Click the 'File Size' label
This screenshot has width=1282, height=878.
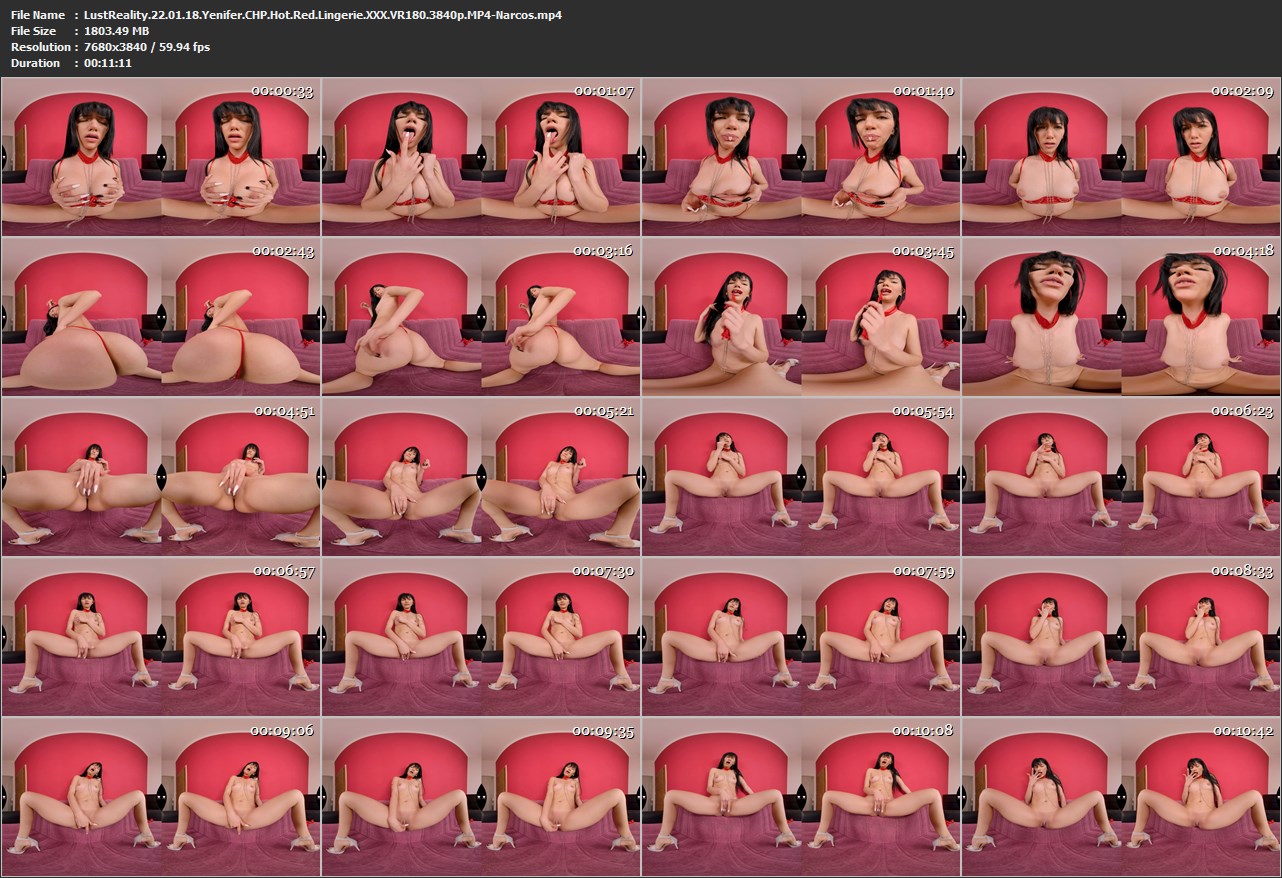click(35, 31)
